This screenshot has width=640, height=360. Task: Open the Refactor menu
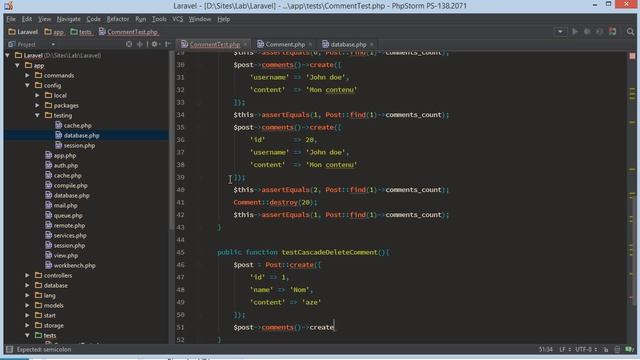[118, 19]
